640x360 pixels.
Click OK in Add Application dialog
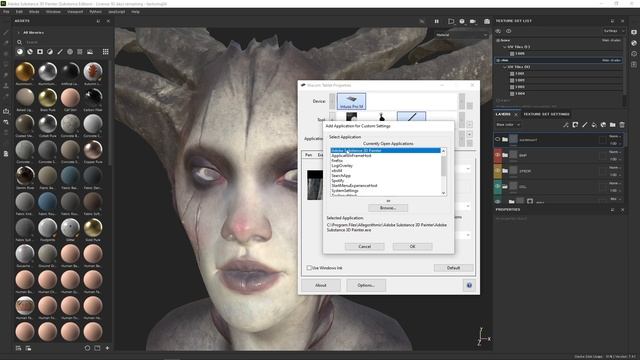(x=412, y=247)
